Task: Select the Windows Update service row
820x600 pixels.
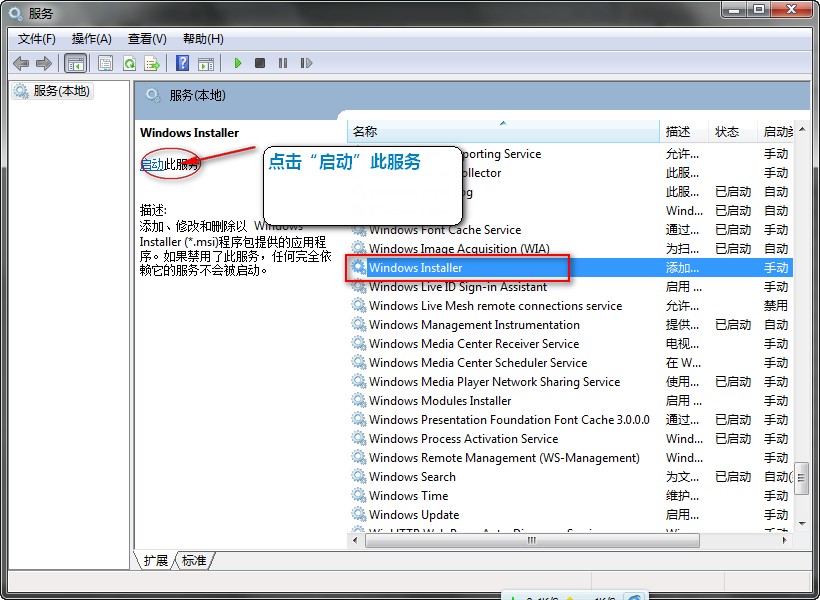Action: click(414, 515)
